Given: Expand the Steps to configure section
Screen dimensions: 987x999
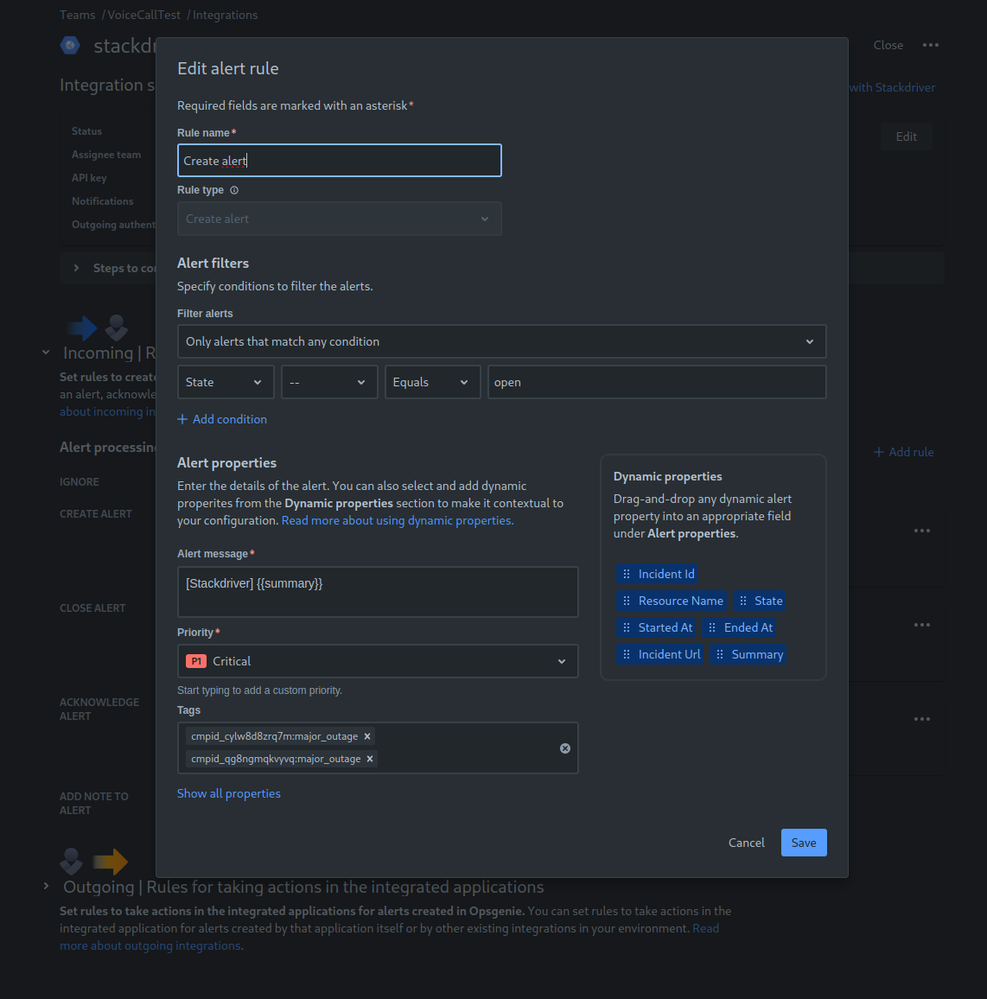Looking at the screenshot, I should click(x=76, y=268).
